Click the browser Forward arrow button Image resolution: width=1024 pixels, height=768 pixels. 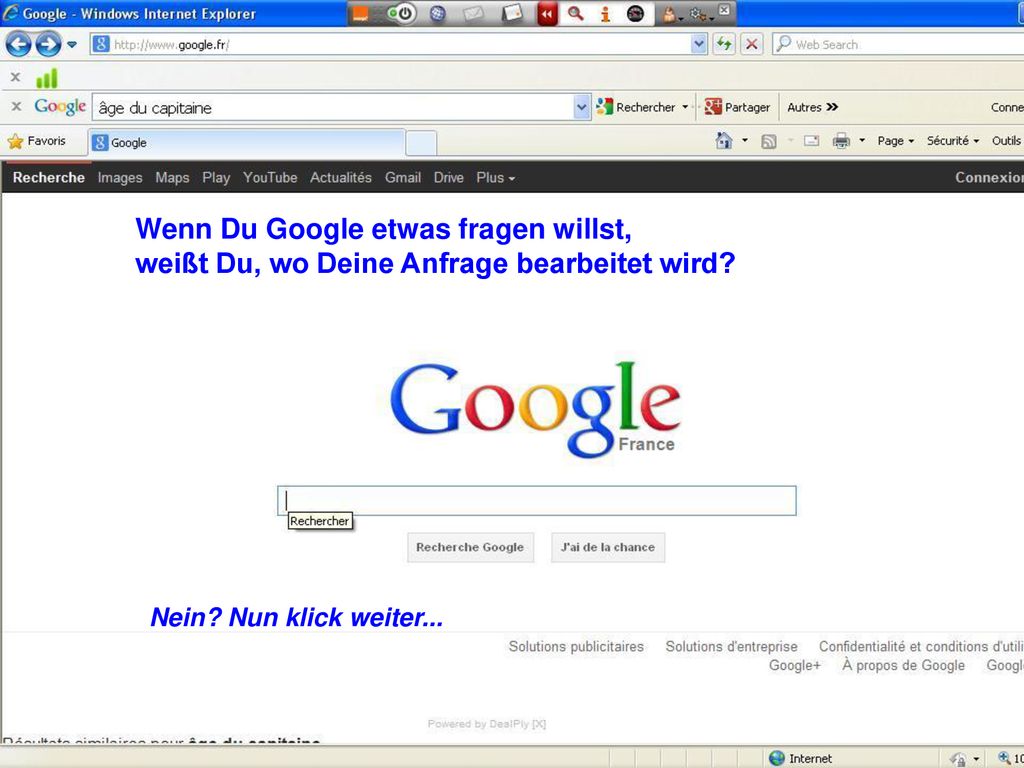tap(48, 44)
